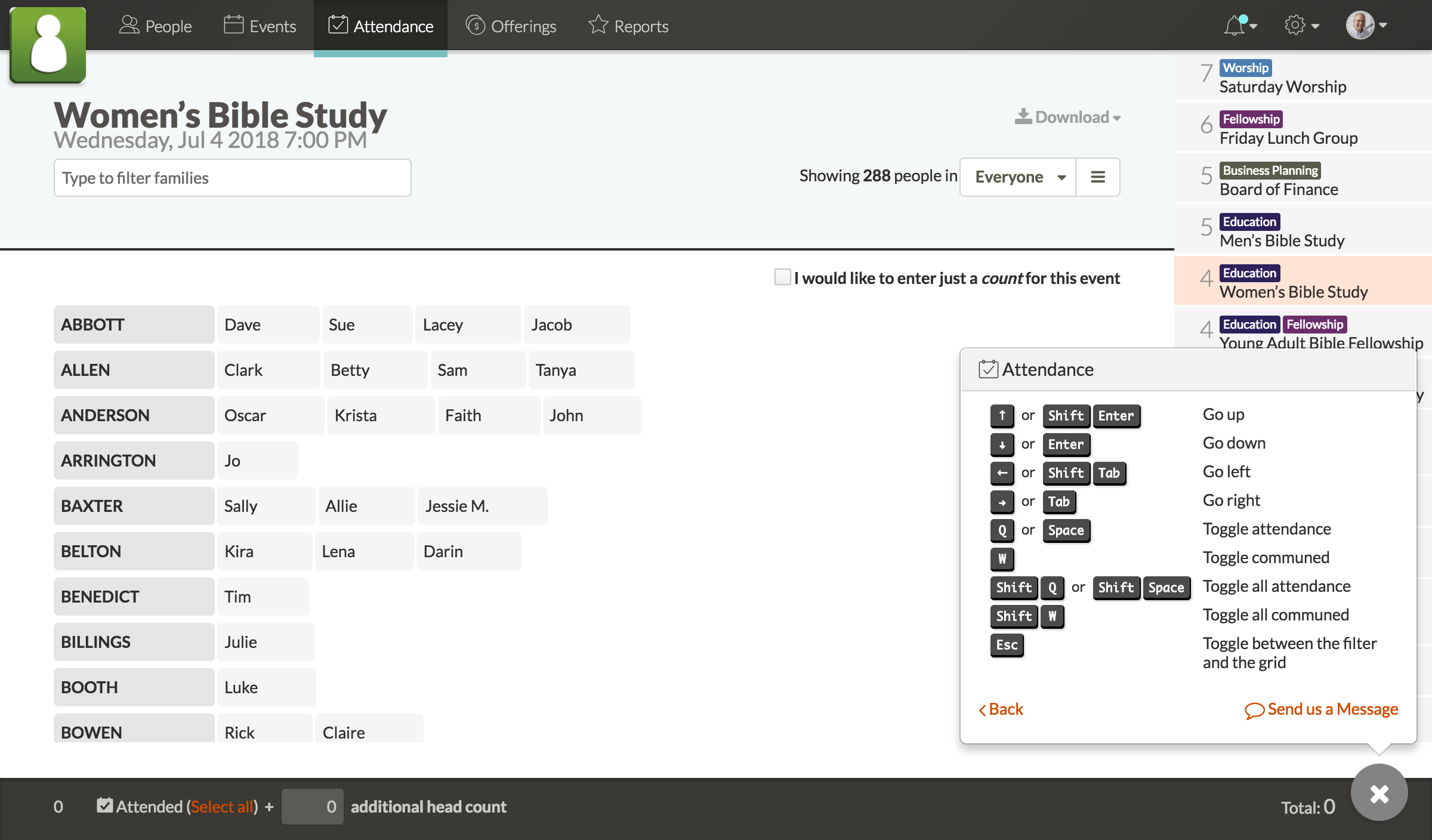Enable the count-only entry checkbox
Screen dimensions: 1432x840
pos(782,277)
